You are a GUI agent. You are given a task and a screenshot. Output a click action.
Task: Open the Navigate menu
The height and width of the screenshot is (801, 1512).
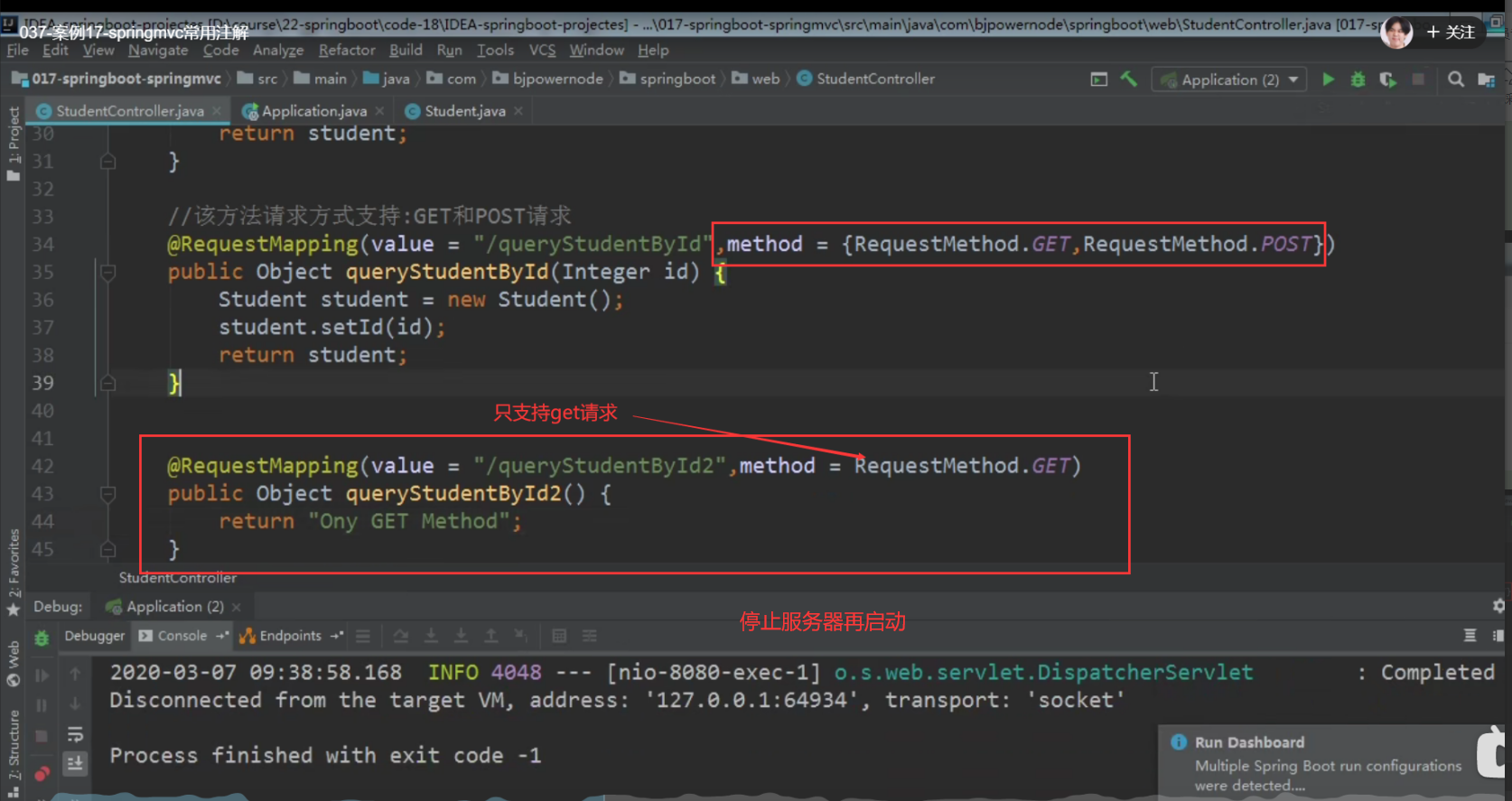pos(158,51)
